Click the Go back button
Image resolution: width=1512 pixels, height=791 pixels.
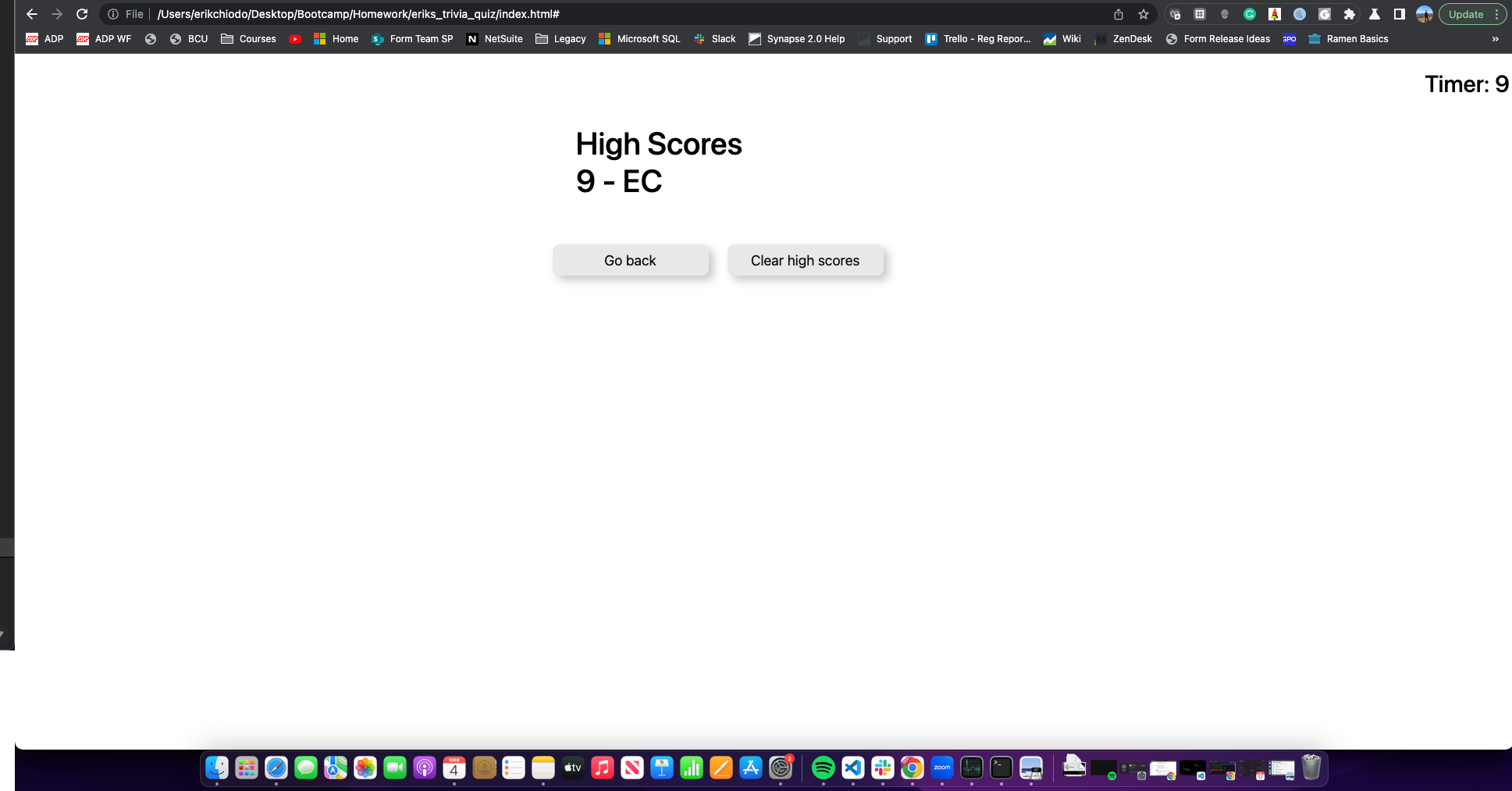[631, 260]
